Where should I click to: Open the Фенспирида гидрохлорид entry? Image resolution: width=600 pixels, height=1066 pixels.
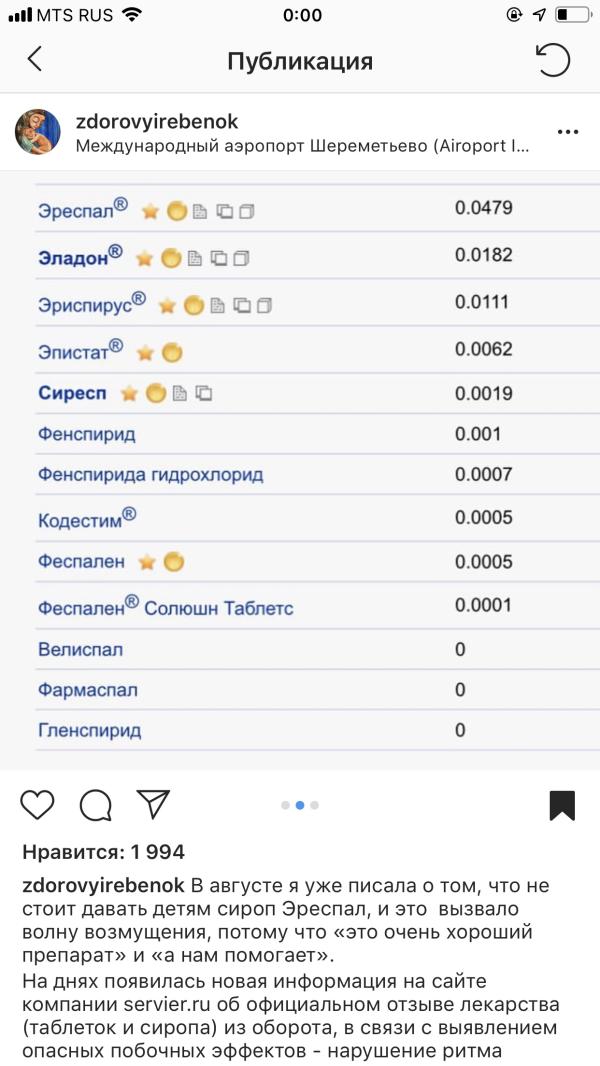[151, 475]
